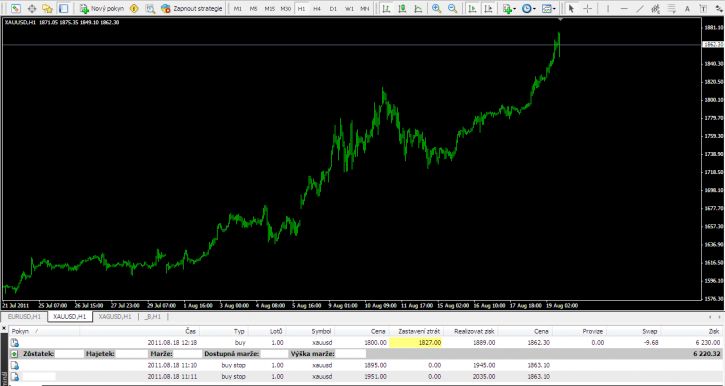The image size is (725, 386).
Task: Open the indicators list dropdown
Action: point(510,8)
